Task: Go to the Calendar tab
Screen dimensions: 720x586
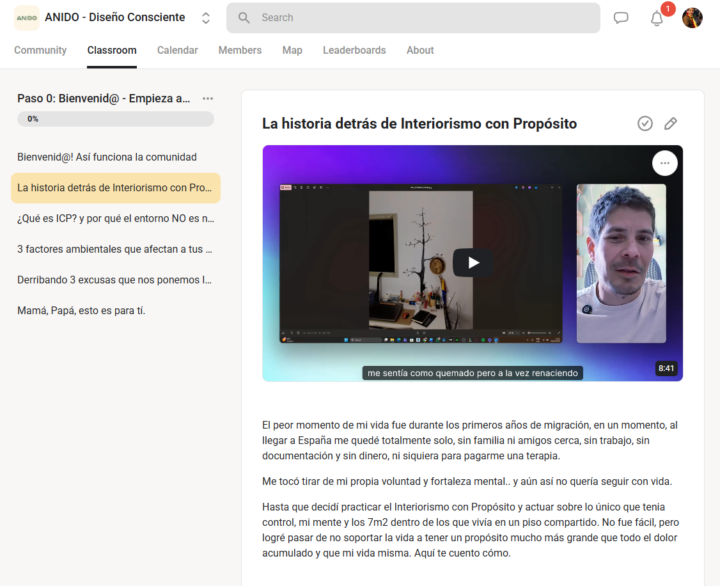Action: click(x=177, y=50)
